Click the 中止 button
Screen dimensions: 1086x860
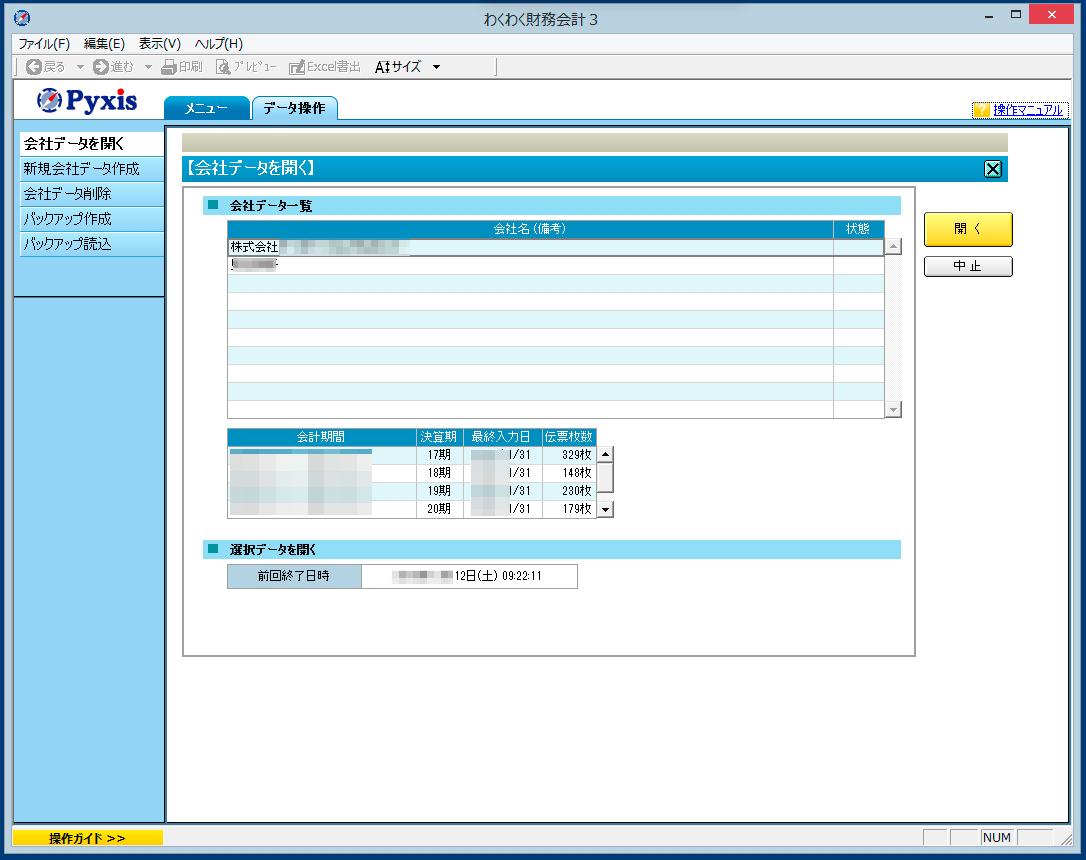(968, 266)
